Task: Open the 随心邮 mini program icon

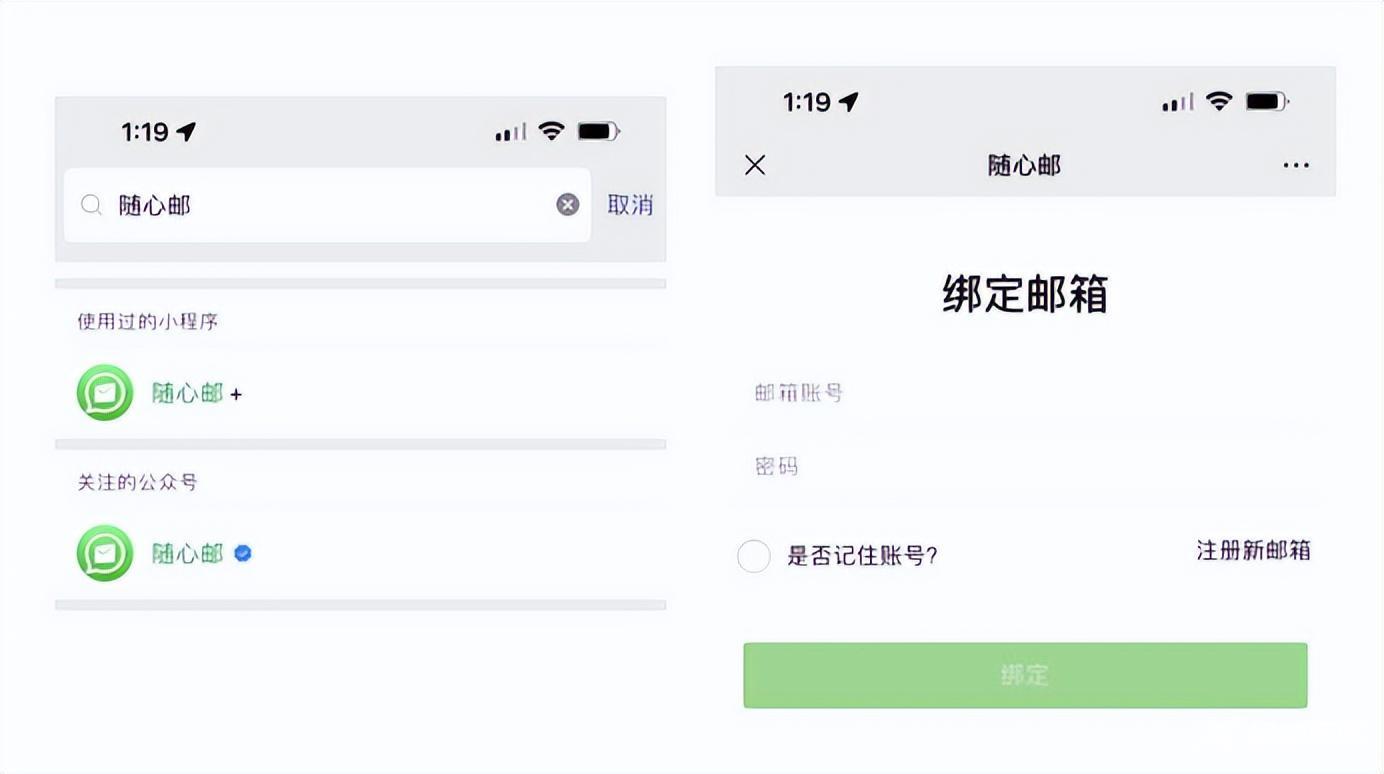Action: 105,392
